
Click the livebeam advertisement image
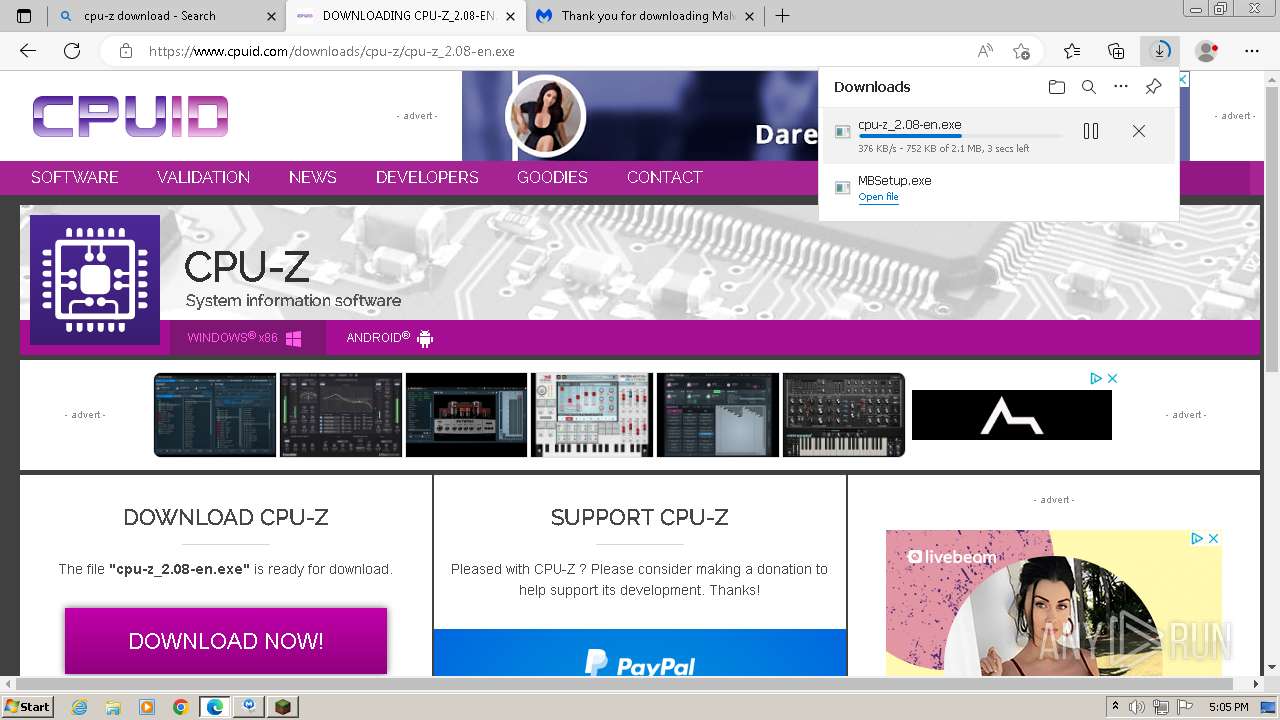pos(1053,603)
